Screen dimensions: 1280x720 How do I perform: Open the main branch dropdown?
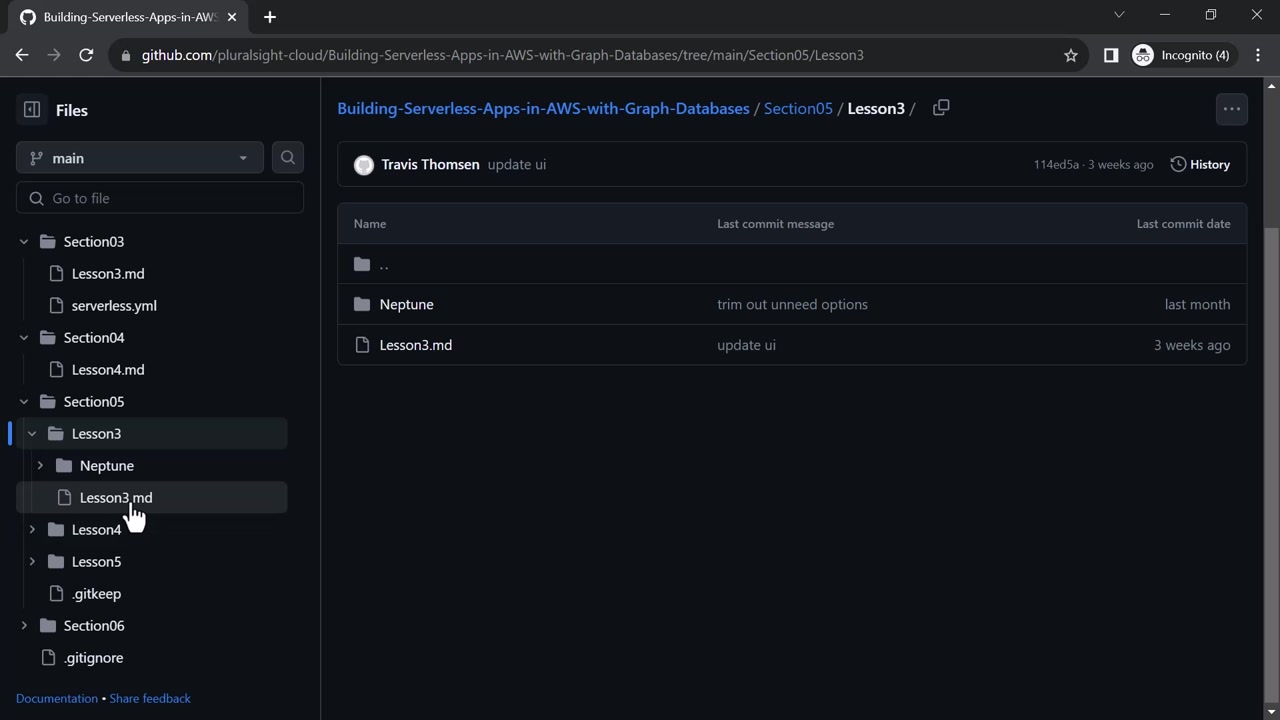(140, 158)
